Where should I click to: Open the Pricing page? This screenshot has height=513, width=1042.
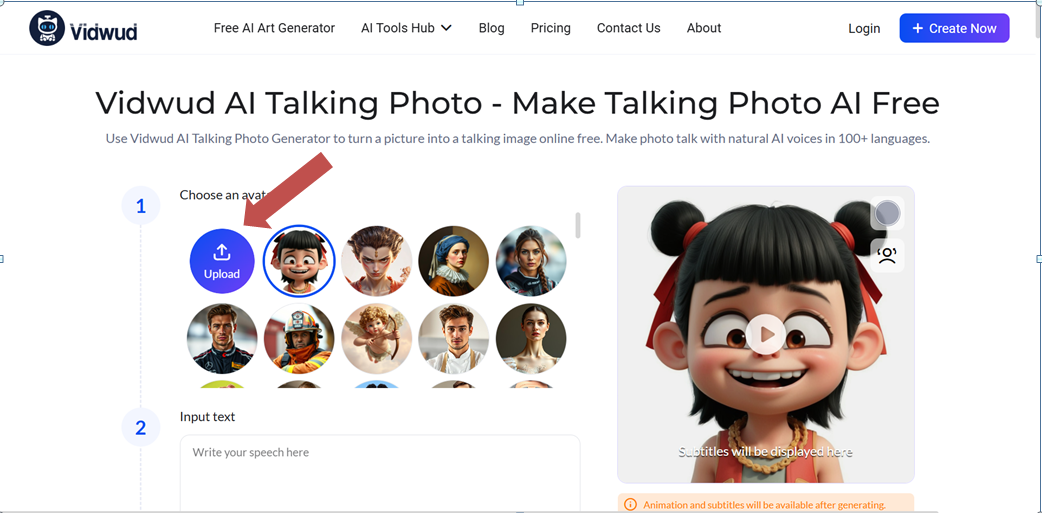pos(550,28)
